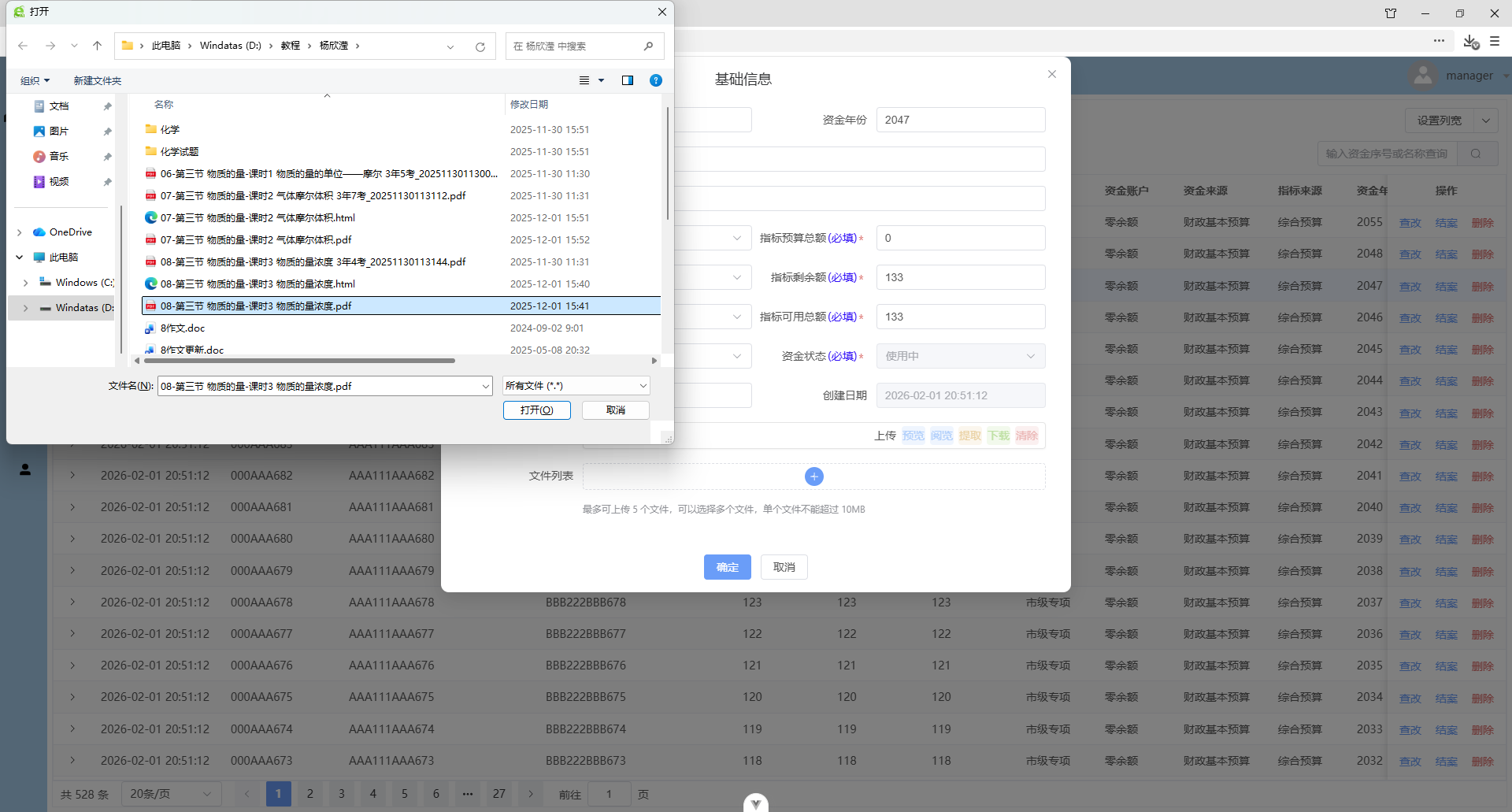Open browser three-dot menu
Screen dimensions: 1512x812
point(1439,41)
